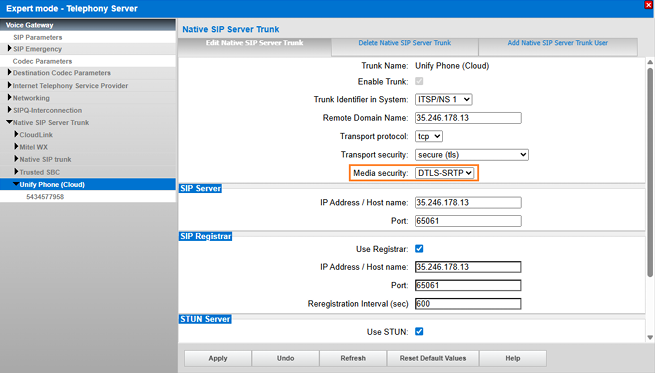The height and width of the screenshot is (373, 655).
Task: Open SIP Parameters in the tree
Action: click(x=38, y=37)
